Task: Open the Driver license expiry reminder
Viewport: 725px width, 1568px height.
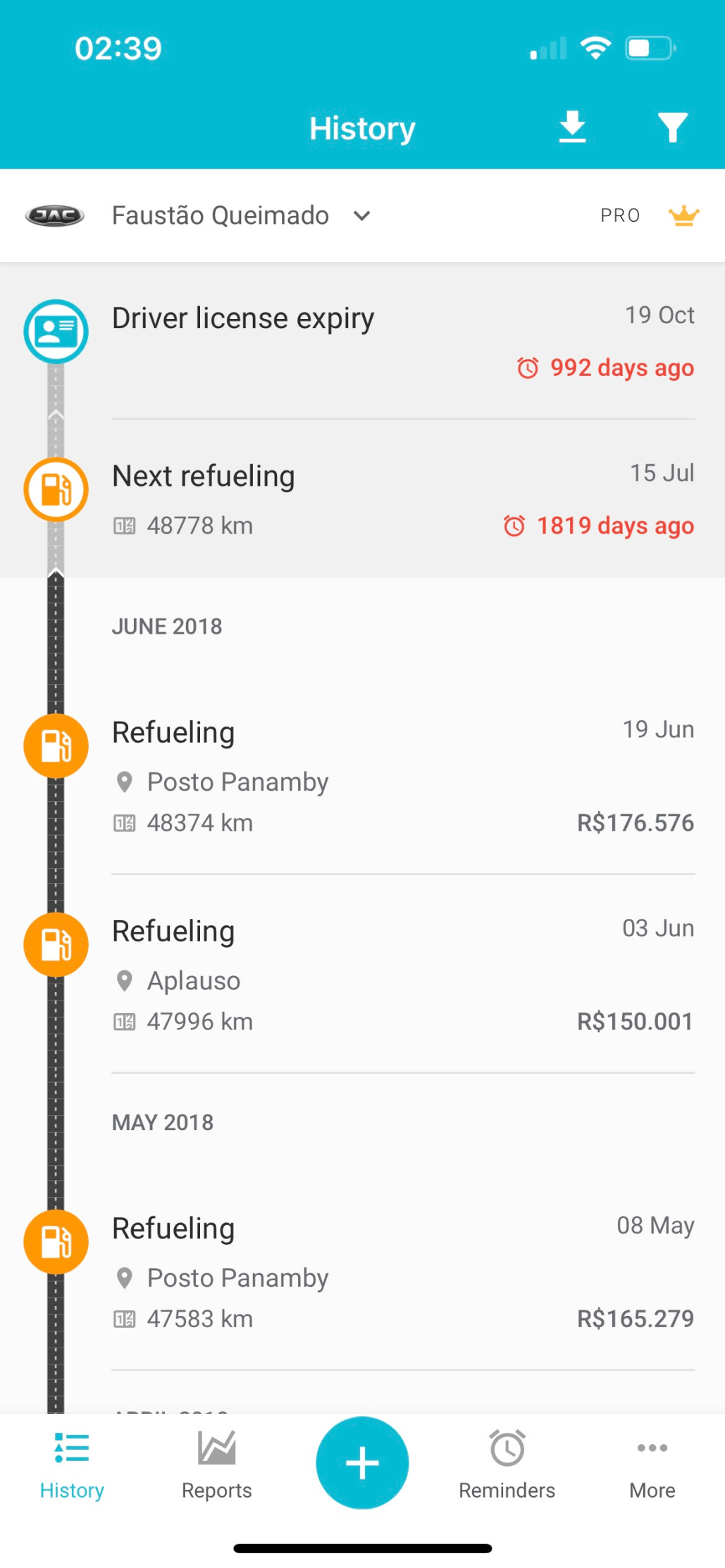Action: (402, 341)
